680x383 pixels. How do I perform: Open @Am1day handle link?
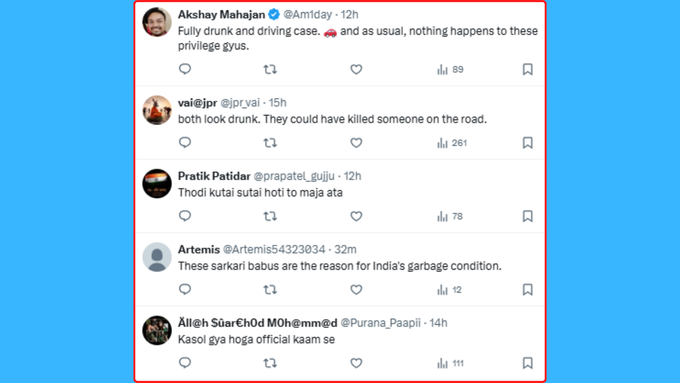[x=307, y=14]
